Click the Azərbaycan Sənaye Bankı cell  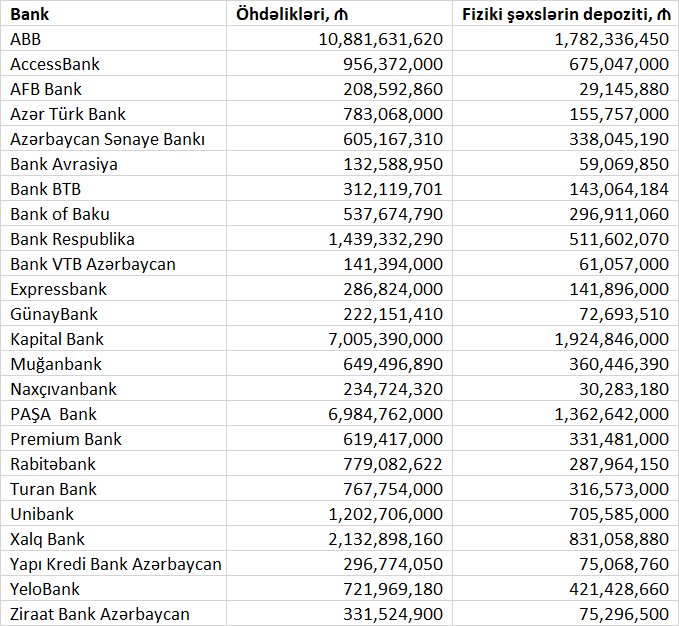[113, 139]
